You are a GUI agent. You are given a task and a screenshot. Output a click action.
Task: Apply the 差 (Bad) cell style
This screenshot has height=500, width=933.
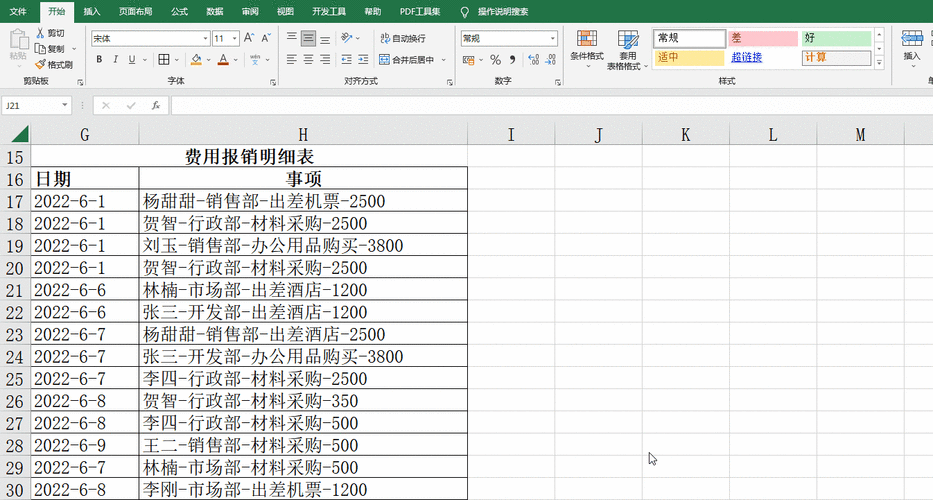pos(763,38)
